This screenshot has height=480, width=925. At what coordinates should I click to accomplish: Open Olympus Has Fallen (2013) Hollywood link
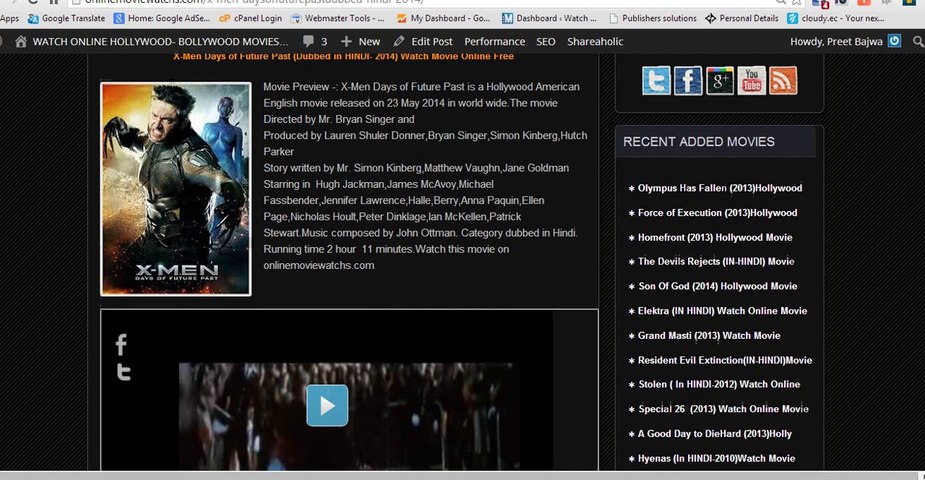point(720,188)
